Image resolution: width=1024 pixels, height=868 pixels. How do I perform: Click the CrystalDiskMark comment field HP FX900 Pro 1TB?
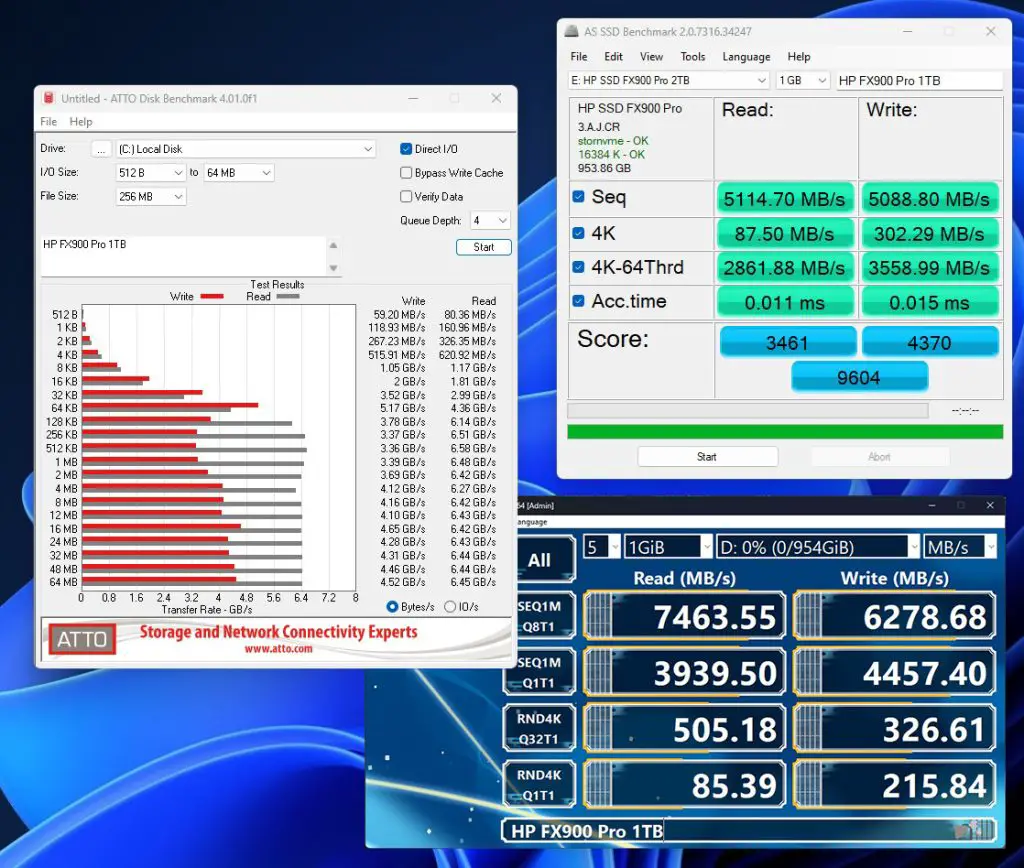click(748, 831)
